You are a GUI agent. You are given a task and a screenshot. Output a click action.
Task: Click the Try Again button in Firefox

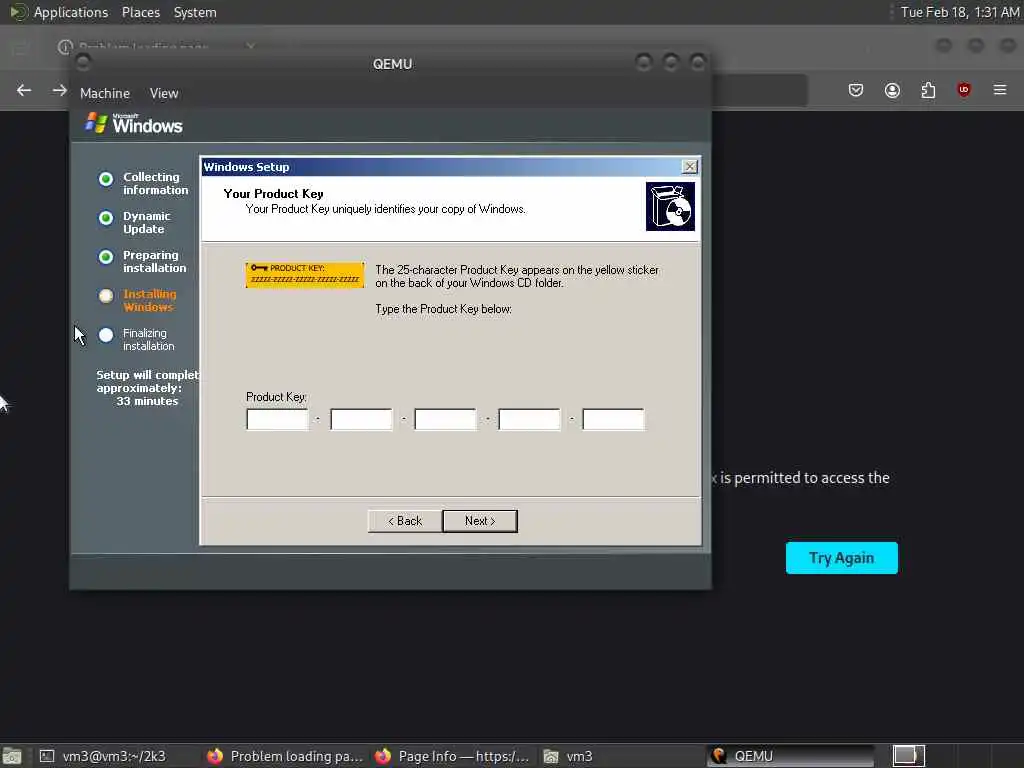tap(841, 558)
